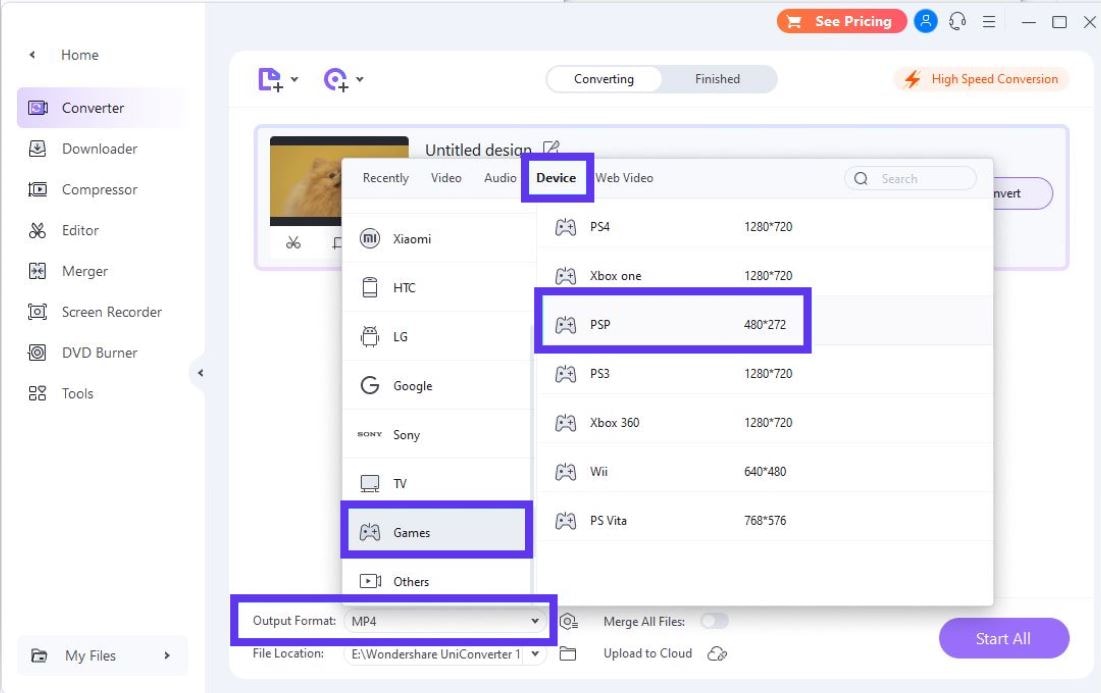Expand the add disc dropdown arrow
The image size is (1101, 693).
(x=360, y=79)
